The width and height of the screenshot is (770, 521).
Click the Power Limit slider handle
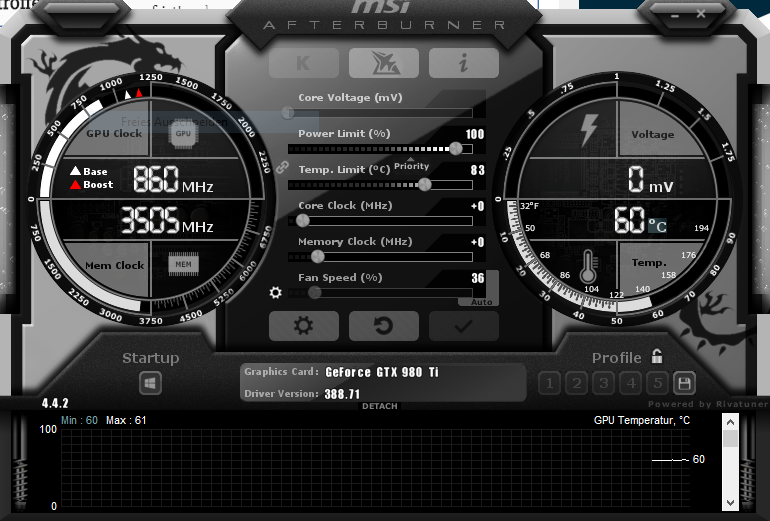pyautogui.click(x=456, y=148)
